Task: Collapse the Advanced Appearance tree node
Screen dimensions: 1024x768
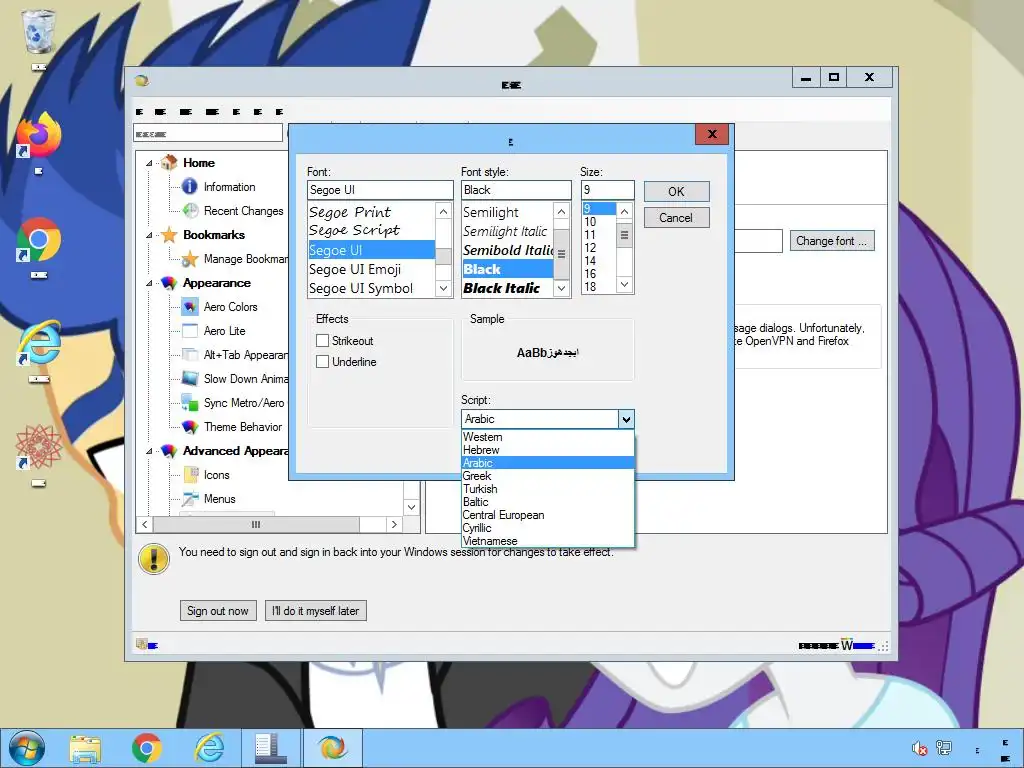Action: pyautogui.click(x=149, y=451)
